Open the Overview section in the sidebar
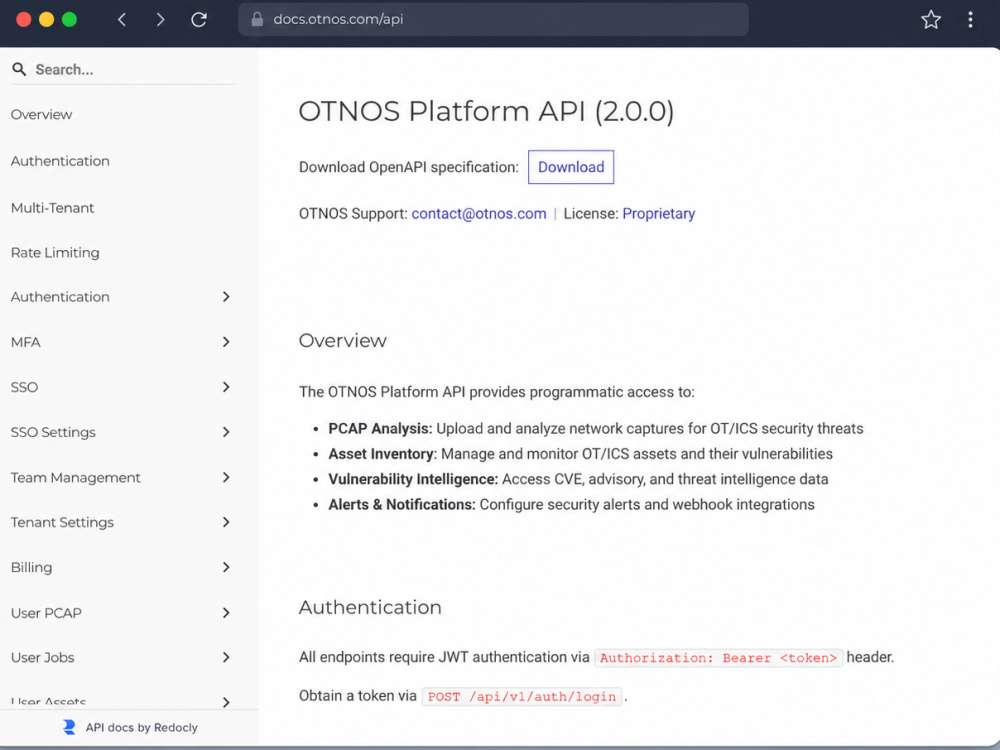 tap(41, 115)
